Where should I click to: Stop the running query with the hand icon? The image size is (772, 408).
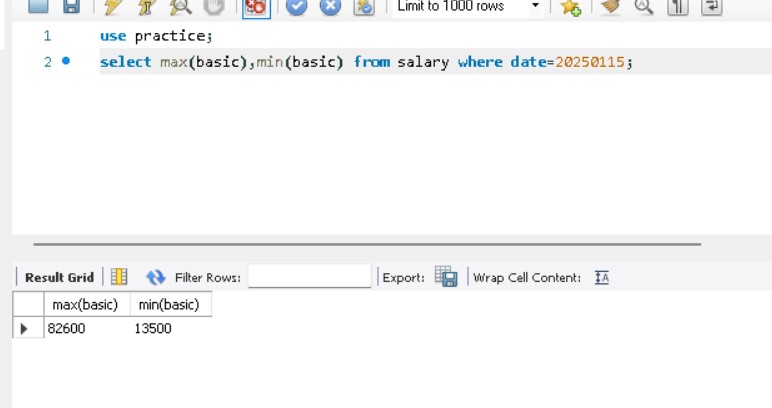[214, 5]
